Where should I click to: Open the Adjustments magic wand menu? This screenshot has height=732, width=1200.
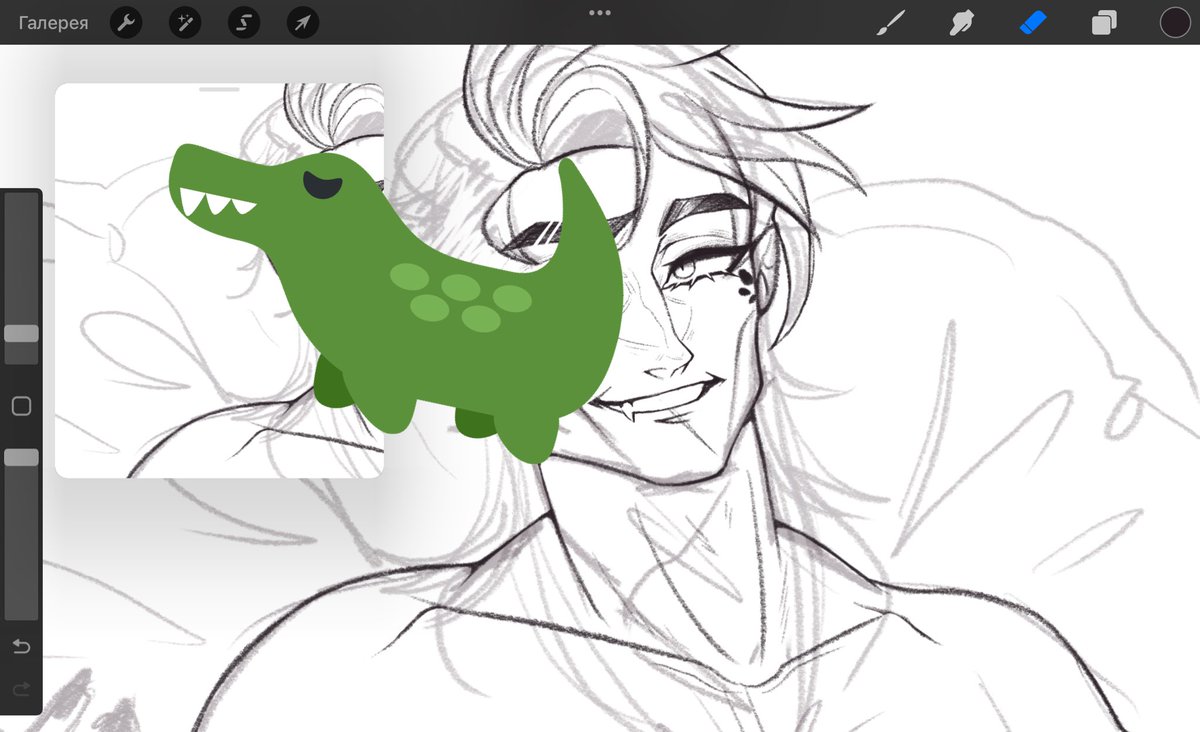point(184,22)
